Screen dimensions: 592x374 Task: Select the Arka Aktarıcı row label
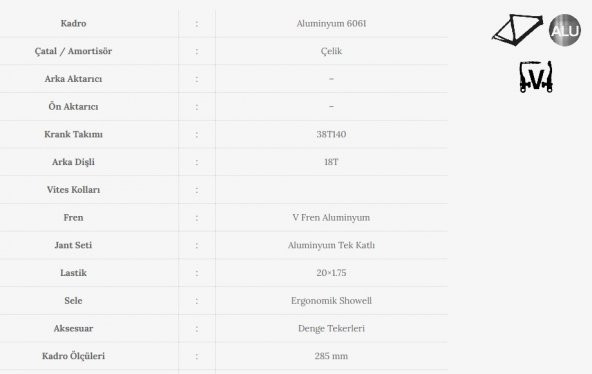[73, 79]
